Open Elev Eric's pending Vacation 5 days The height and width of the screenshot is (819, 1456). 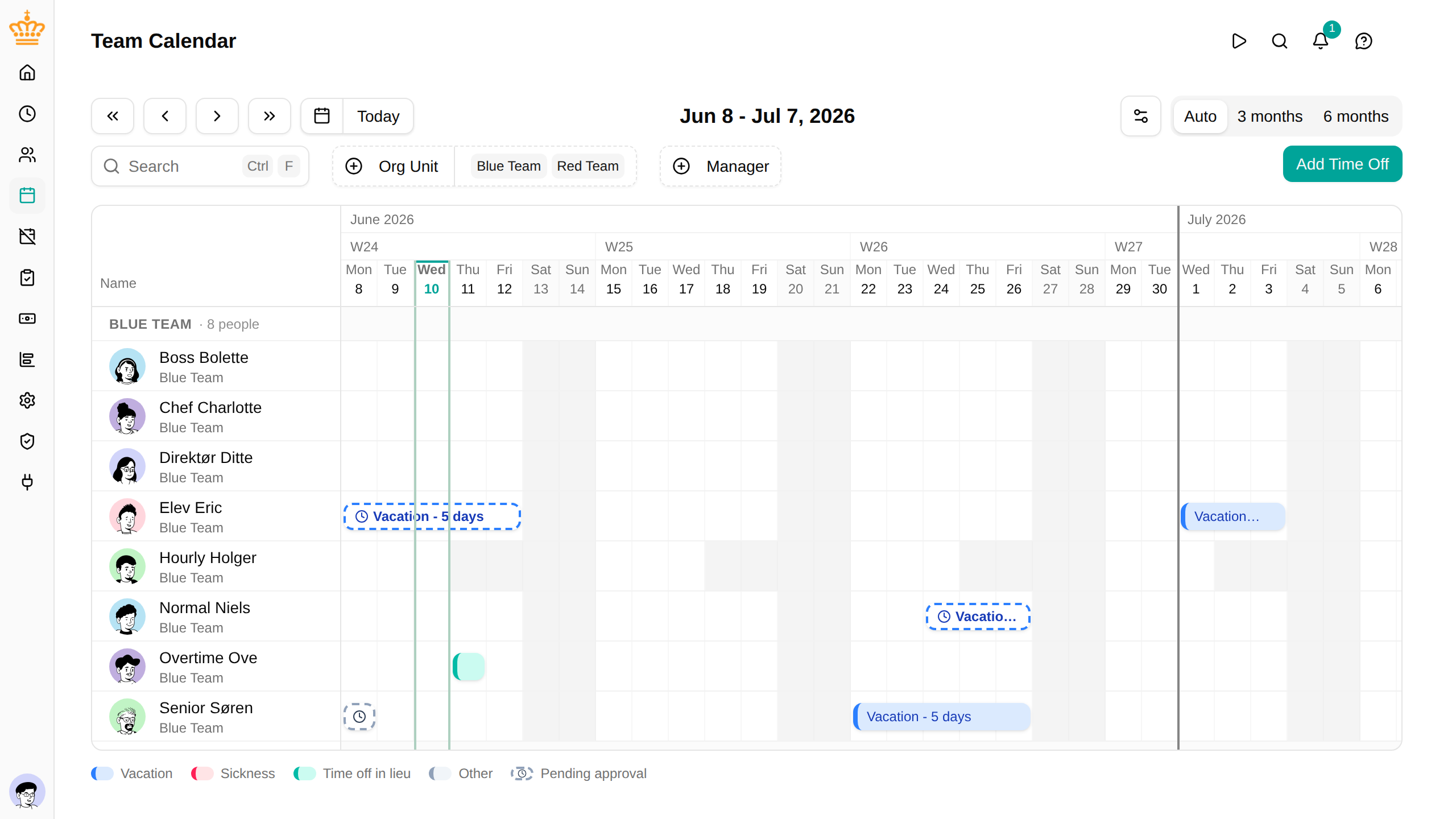click(x=432, y=516)
